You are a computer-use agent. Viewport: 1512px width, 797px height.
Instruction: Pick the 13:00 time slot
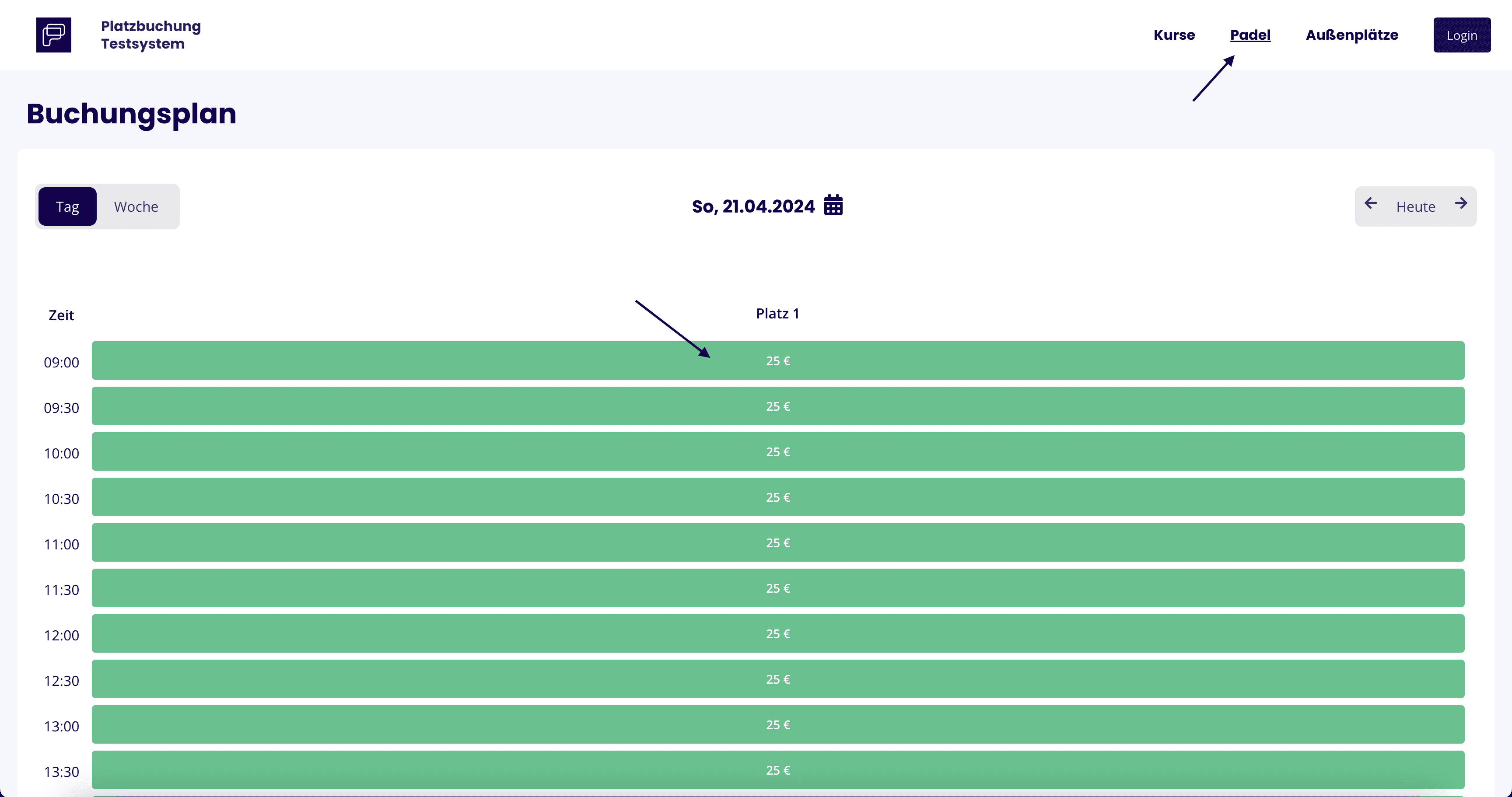[x=778, y=724]
